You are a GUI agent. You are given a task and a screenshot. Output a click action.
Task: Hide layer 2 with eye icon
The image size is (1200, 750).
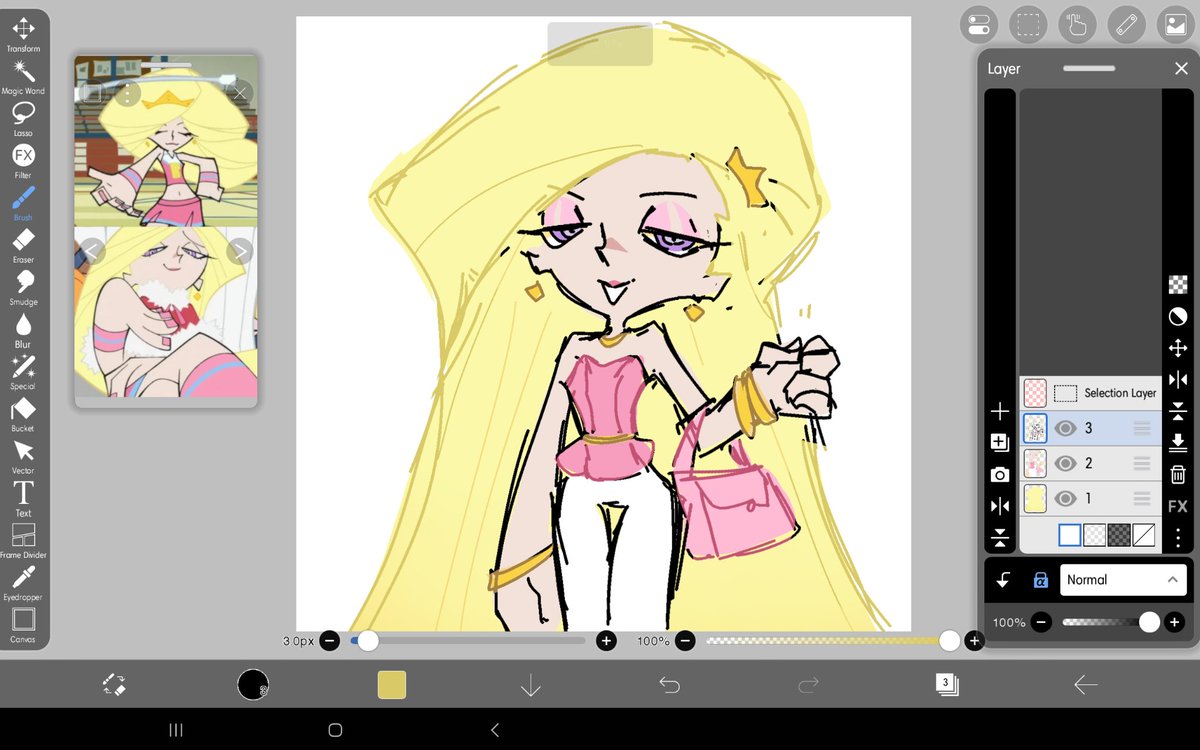[x=1065, y=463]
